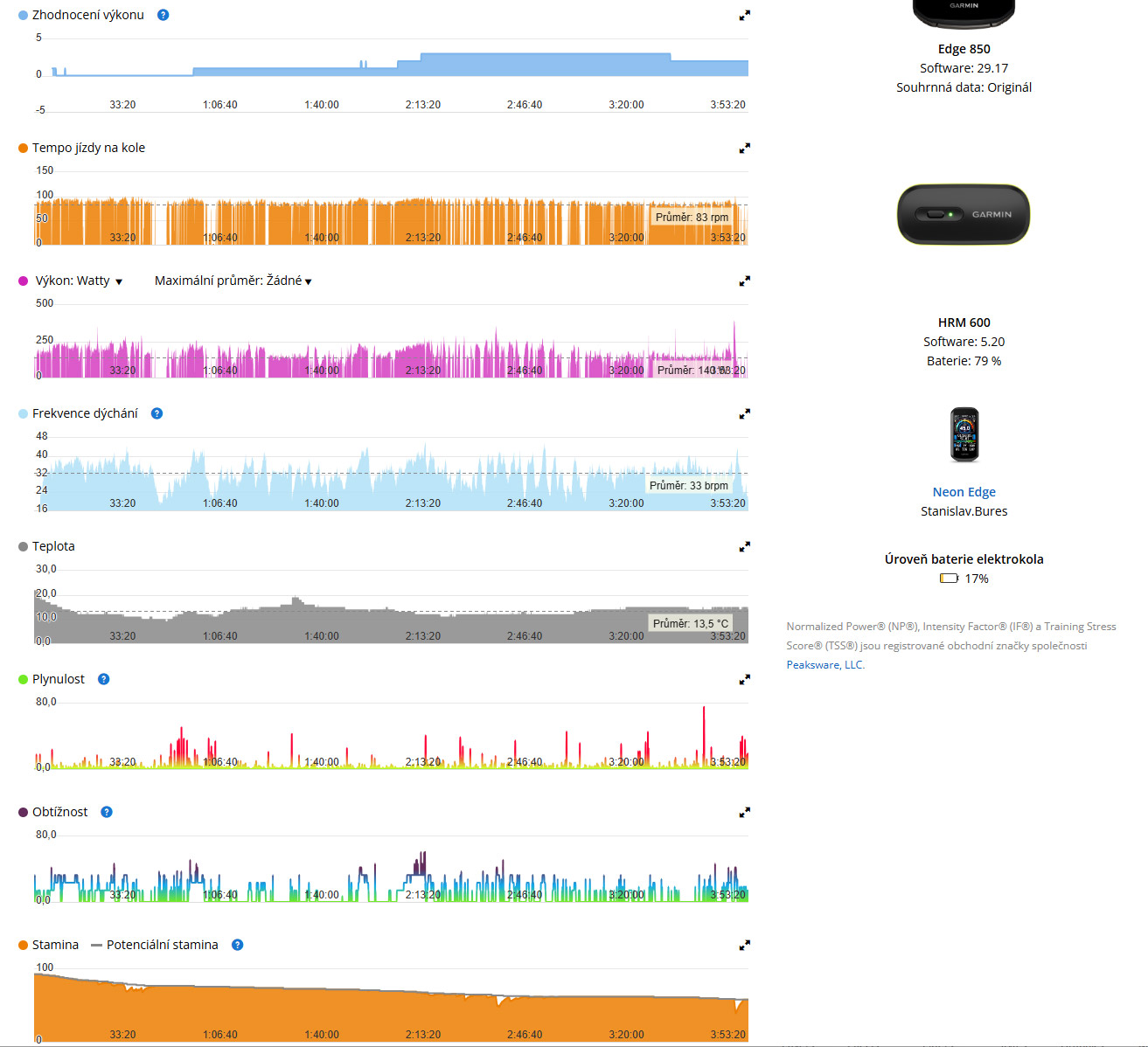Expand the Stamina chart to fullscreen

[744, 946]
